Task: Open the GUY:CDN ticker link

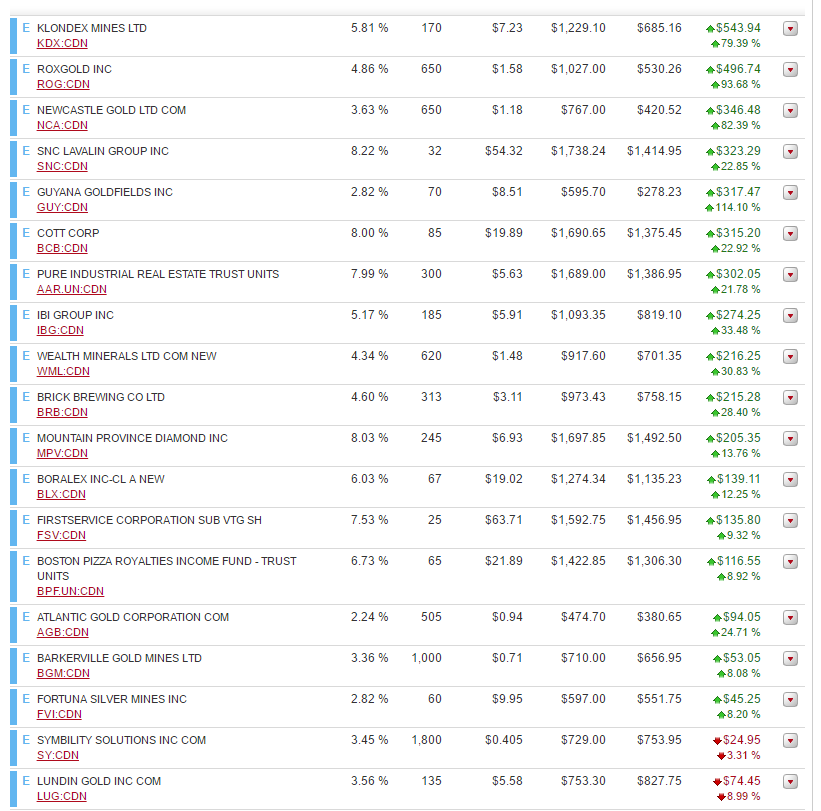Action: click(62, 207)
